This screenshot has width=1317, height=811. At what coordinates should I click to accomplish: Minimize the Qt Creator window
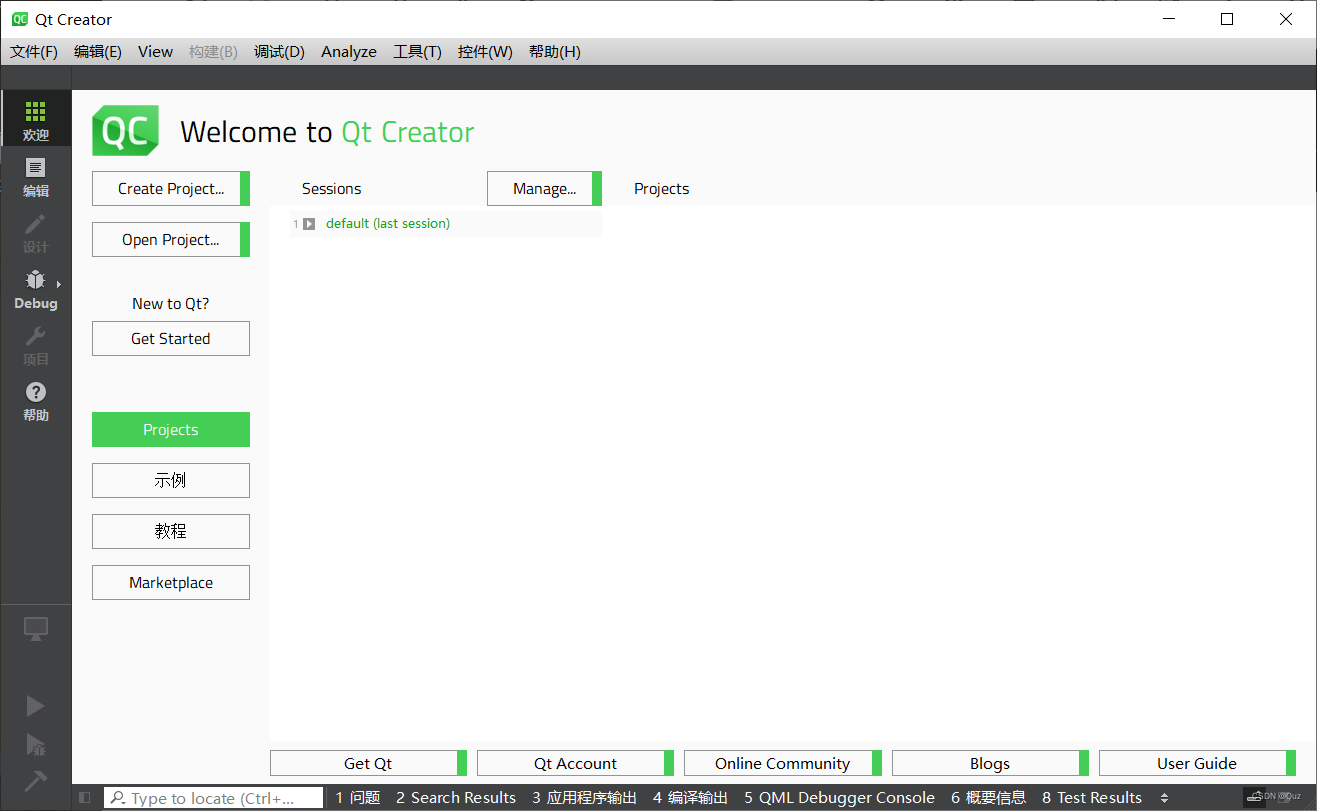click(1168, 19)
